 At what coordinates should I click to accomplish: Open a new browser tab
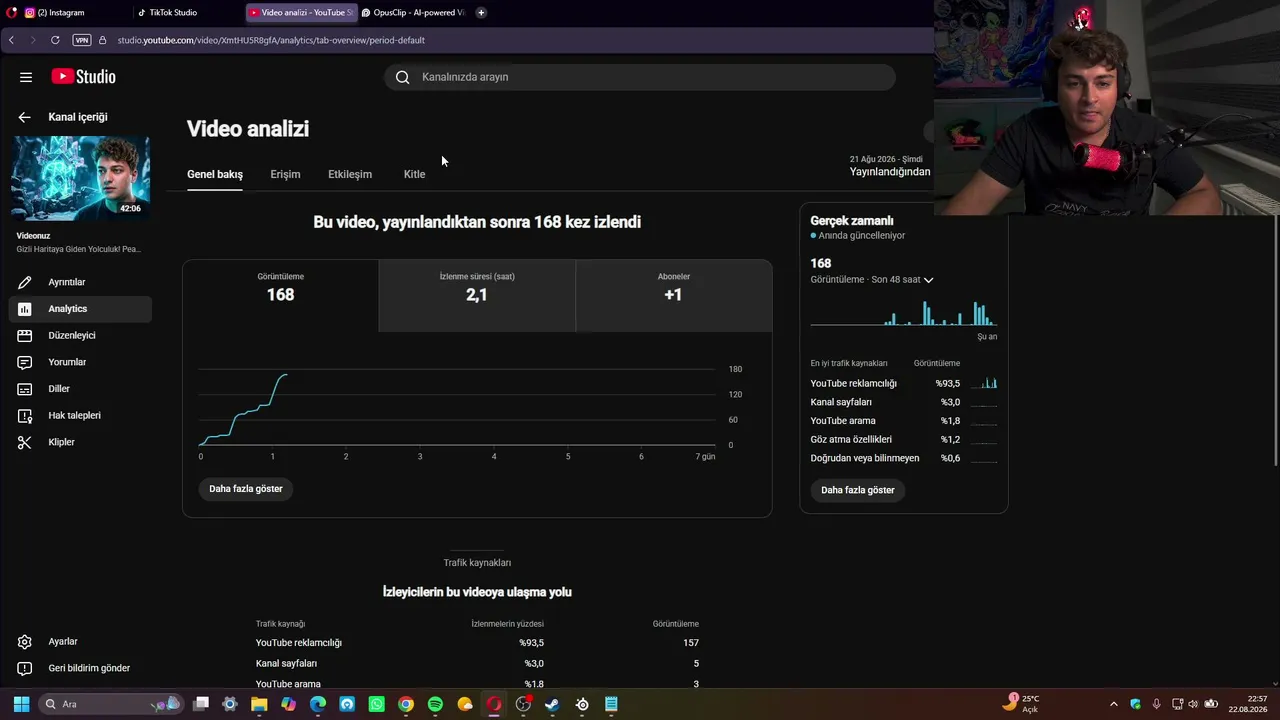tap(481, 13)
